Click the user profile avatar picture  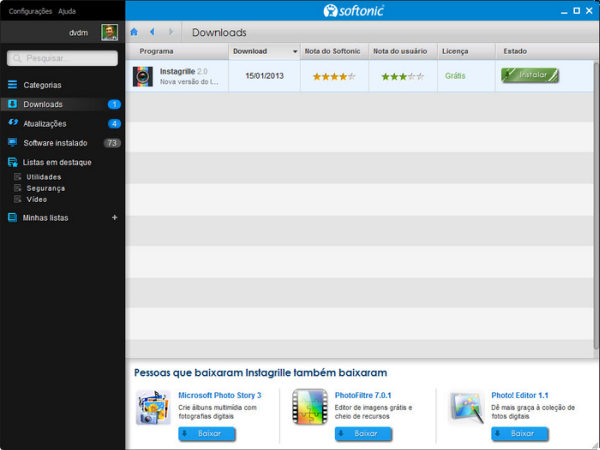pyautogui.click(x=109, y=33)
